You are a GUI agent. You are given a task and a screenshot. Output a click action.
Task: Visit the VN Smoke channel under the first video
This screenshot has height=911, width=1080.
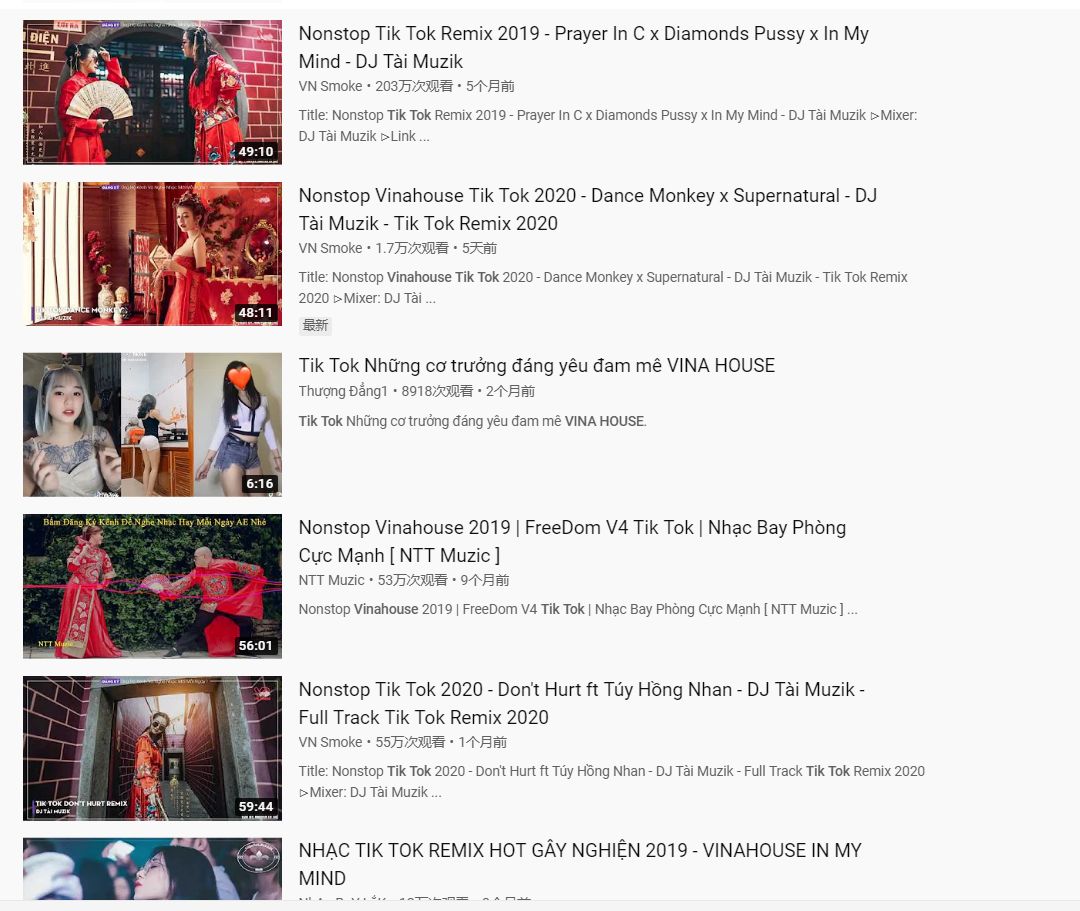330,86
